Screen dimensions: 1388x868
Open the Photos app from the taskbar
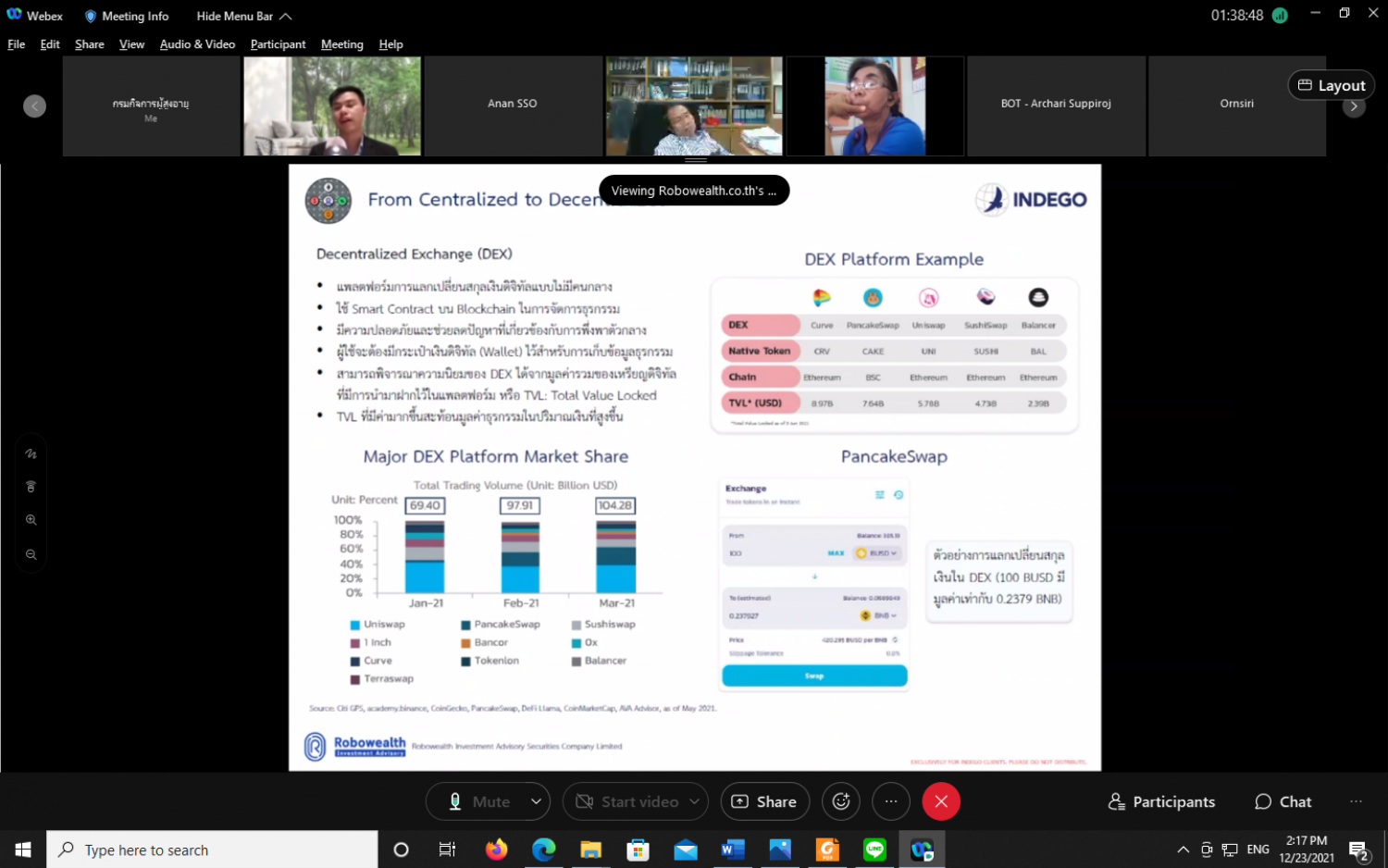780,849
